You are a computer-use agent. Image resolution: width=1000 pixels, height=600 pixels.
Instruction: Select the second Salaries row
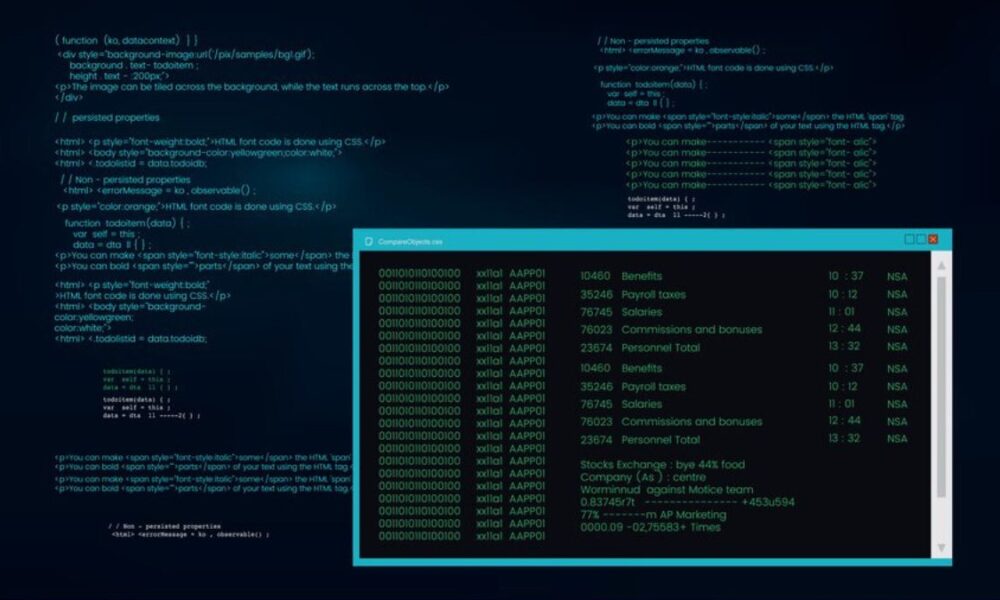[641, 404]
